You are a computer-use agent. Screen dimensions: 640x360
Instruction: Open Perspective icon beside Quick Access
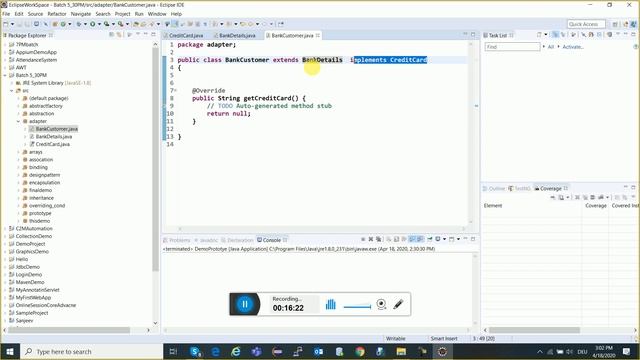pos(615,24)
